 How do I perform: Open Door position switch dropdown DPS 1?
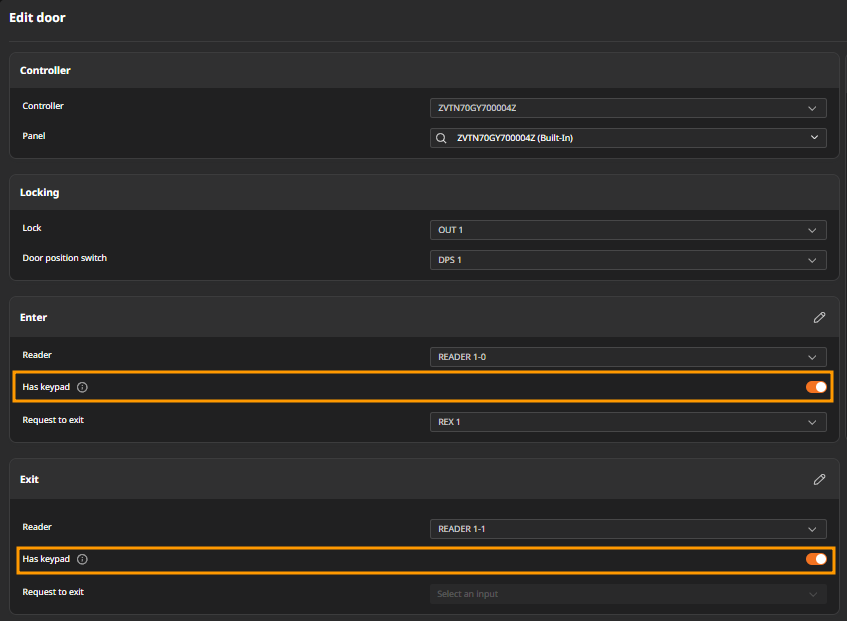click(628, 260)
